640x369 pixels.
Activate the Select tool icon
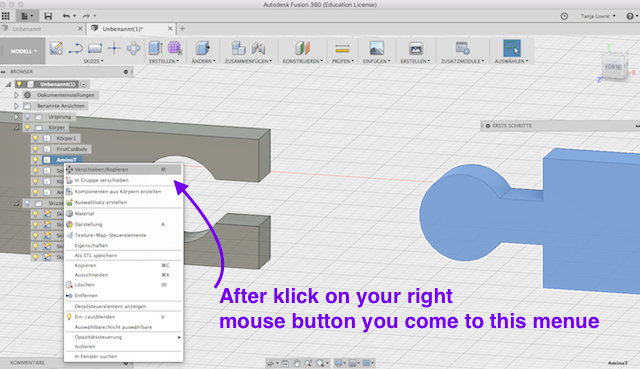(x=512, y=48)
